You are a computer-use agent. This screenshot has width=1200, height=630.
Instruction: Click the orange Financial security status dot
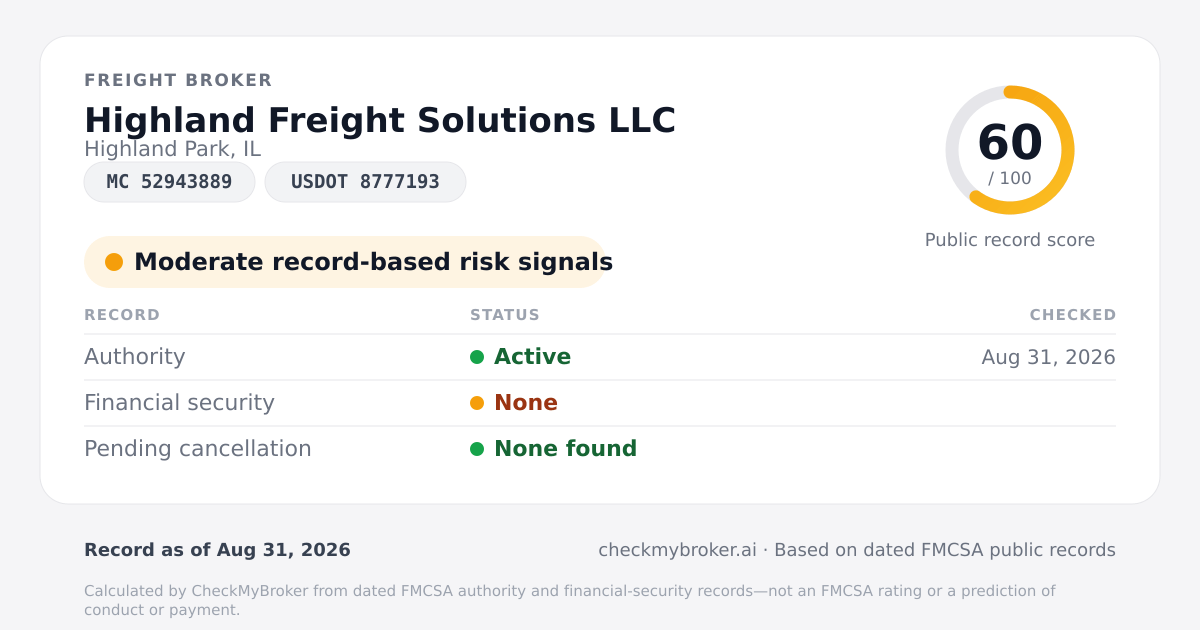[x=477, y=403]
